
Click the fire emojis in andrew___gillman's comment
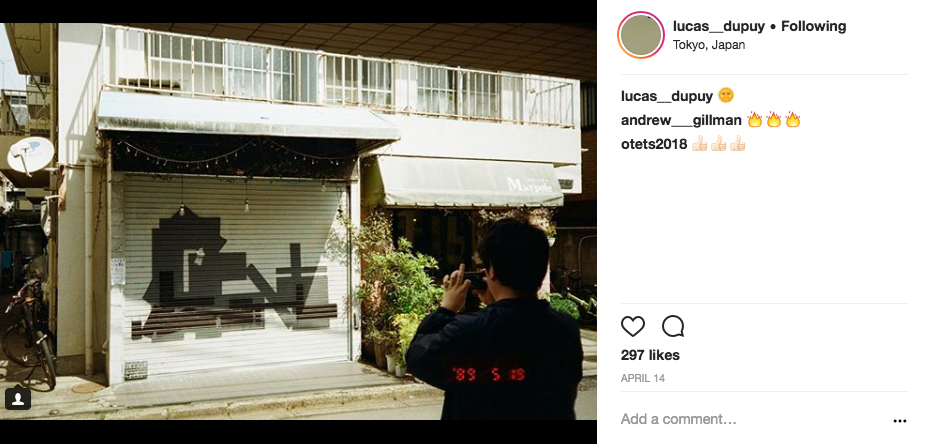774,120
